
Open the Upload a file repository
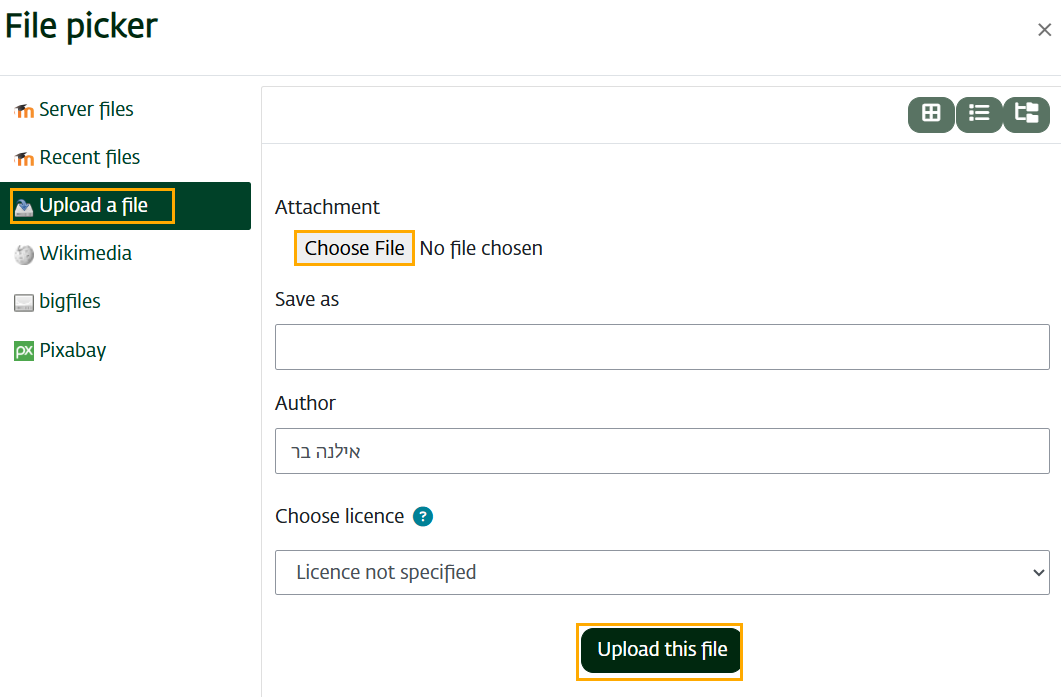(94, 206)
